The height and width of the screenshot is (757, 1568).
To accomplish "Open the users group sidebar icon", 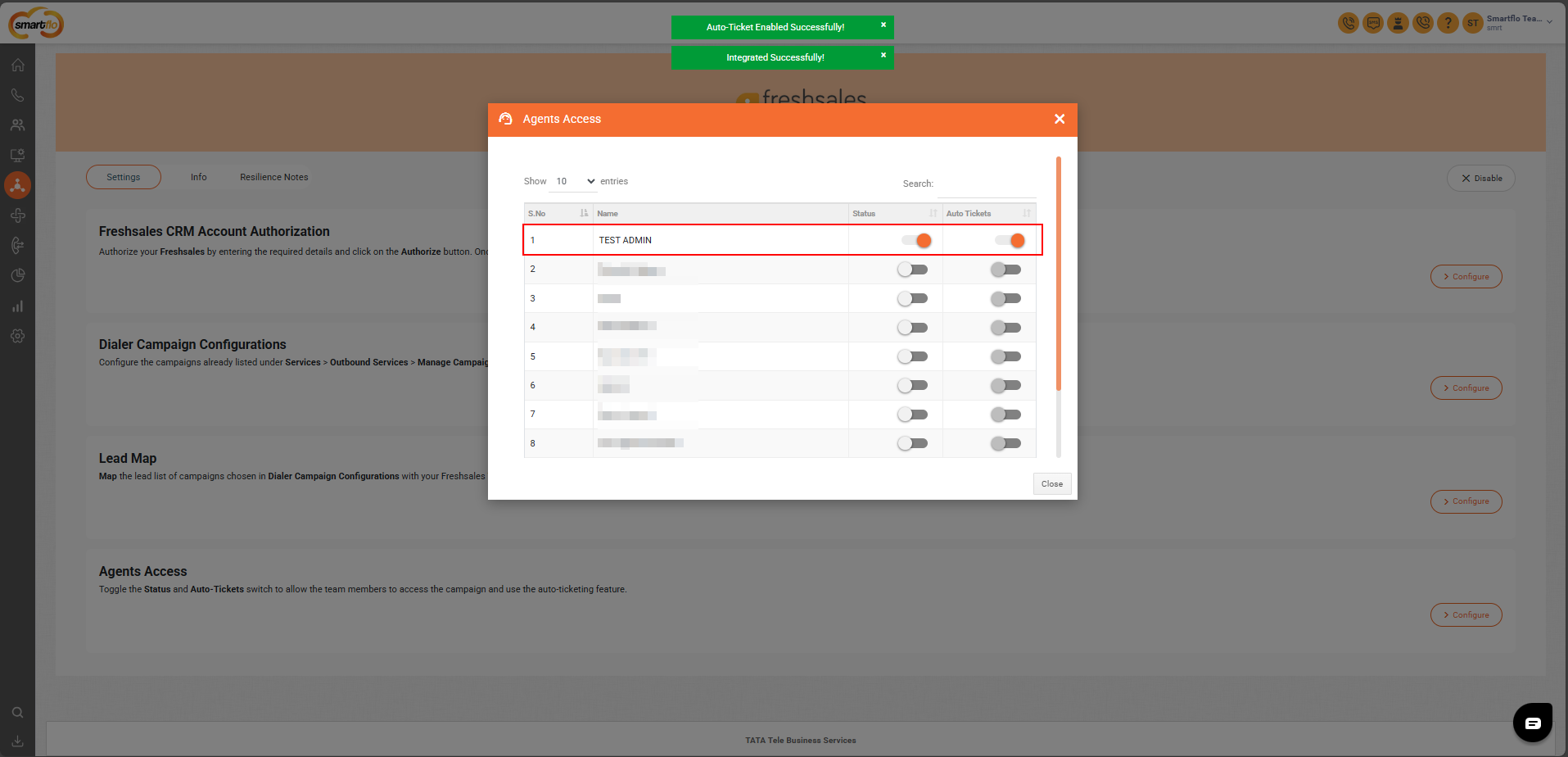I will point(17,125).
